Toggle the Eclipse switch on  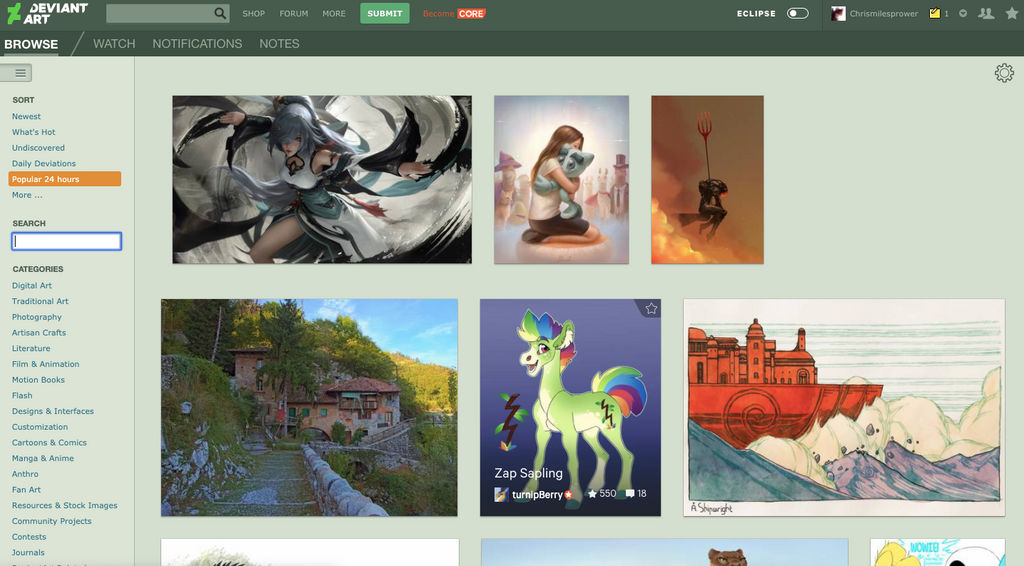point(797,13)
